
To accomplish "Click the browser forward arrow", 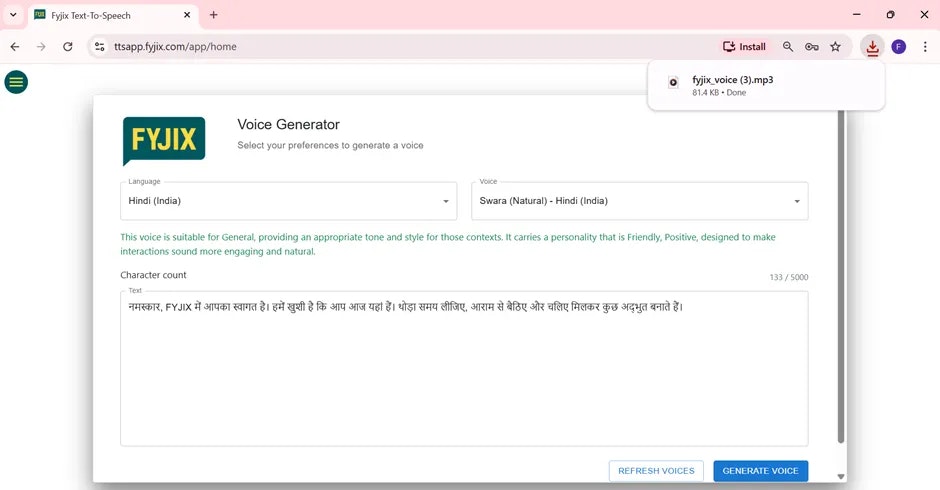I will click(41, 47).
